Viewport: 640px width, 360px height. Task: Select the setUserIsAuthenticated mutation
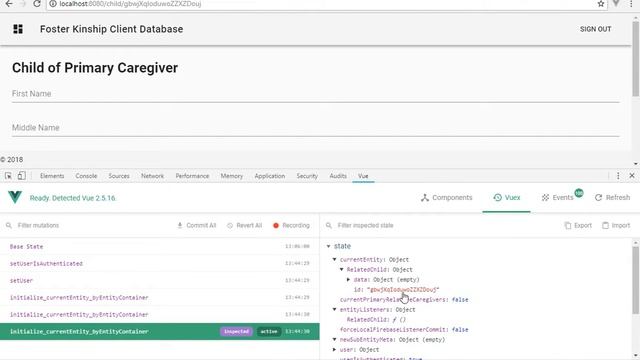(160, 264)
